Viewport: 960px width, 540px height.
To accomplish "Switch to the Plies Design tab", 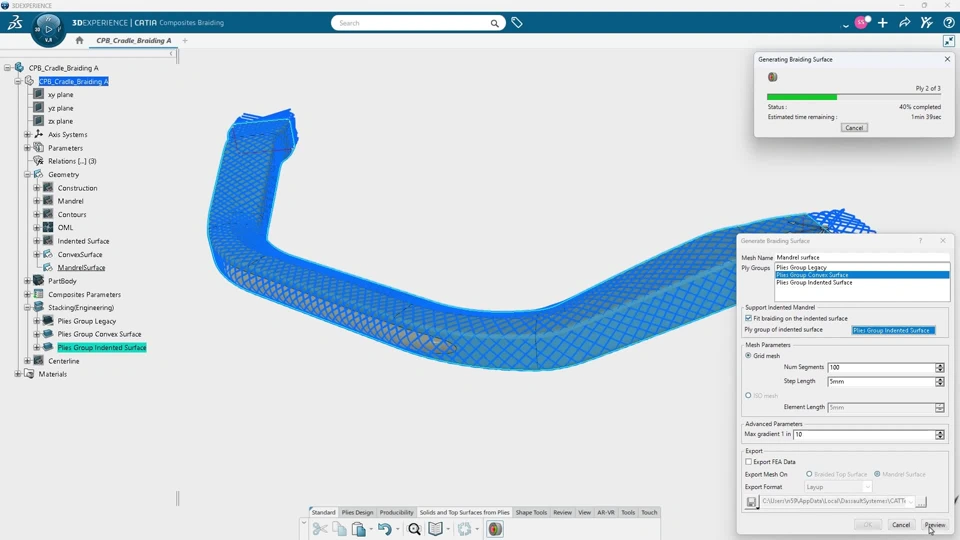I will tap(357, 512).
